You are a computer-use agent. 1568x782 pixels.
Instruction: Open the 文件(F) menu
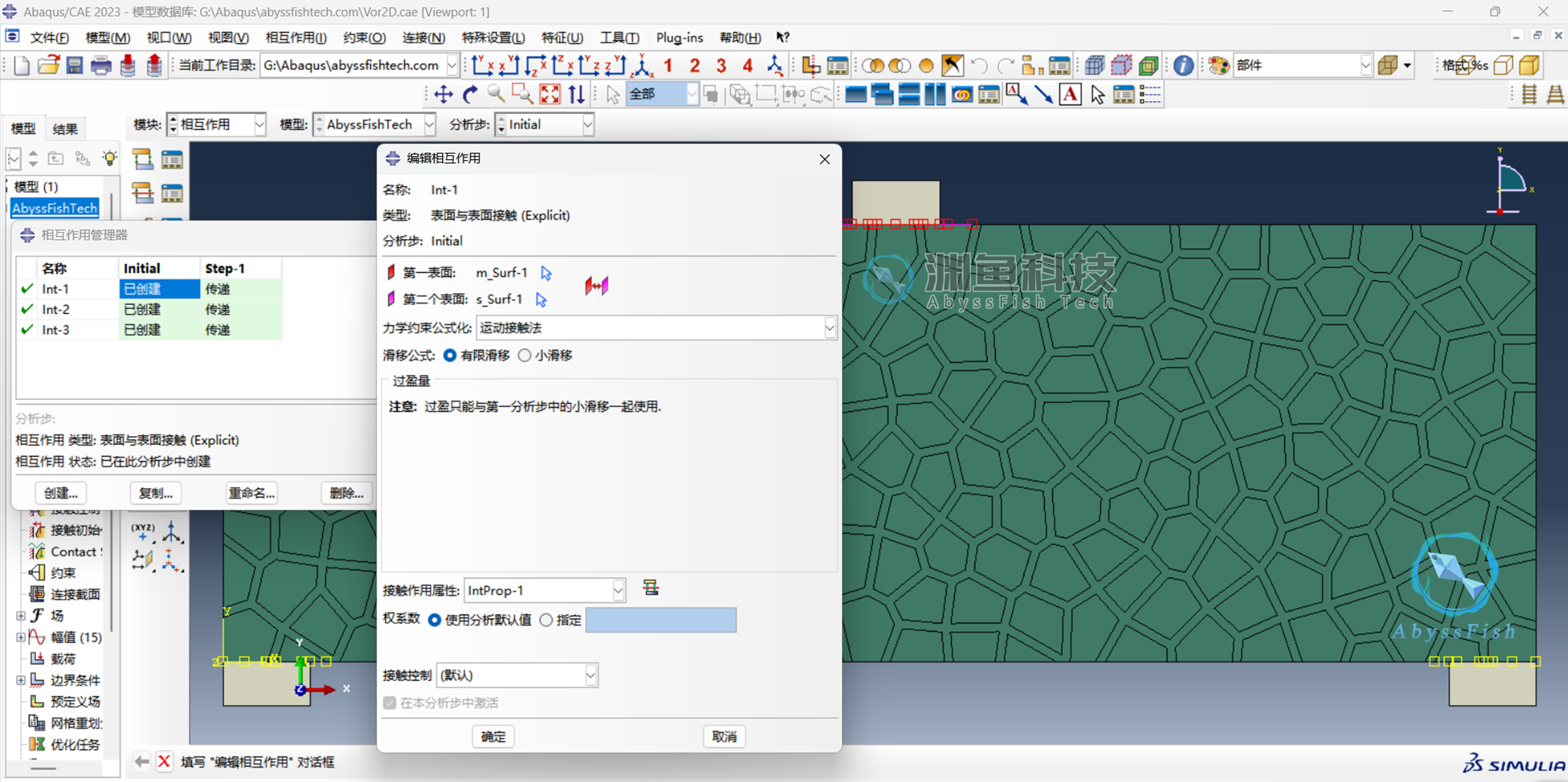[x=49, y=38]
